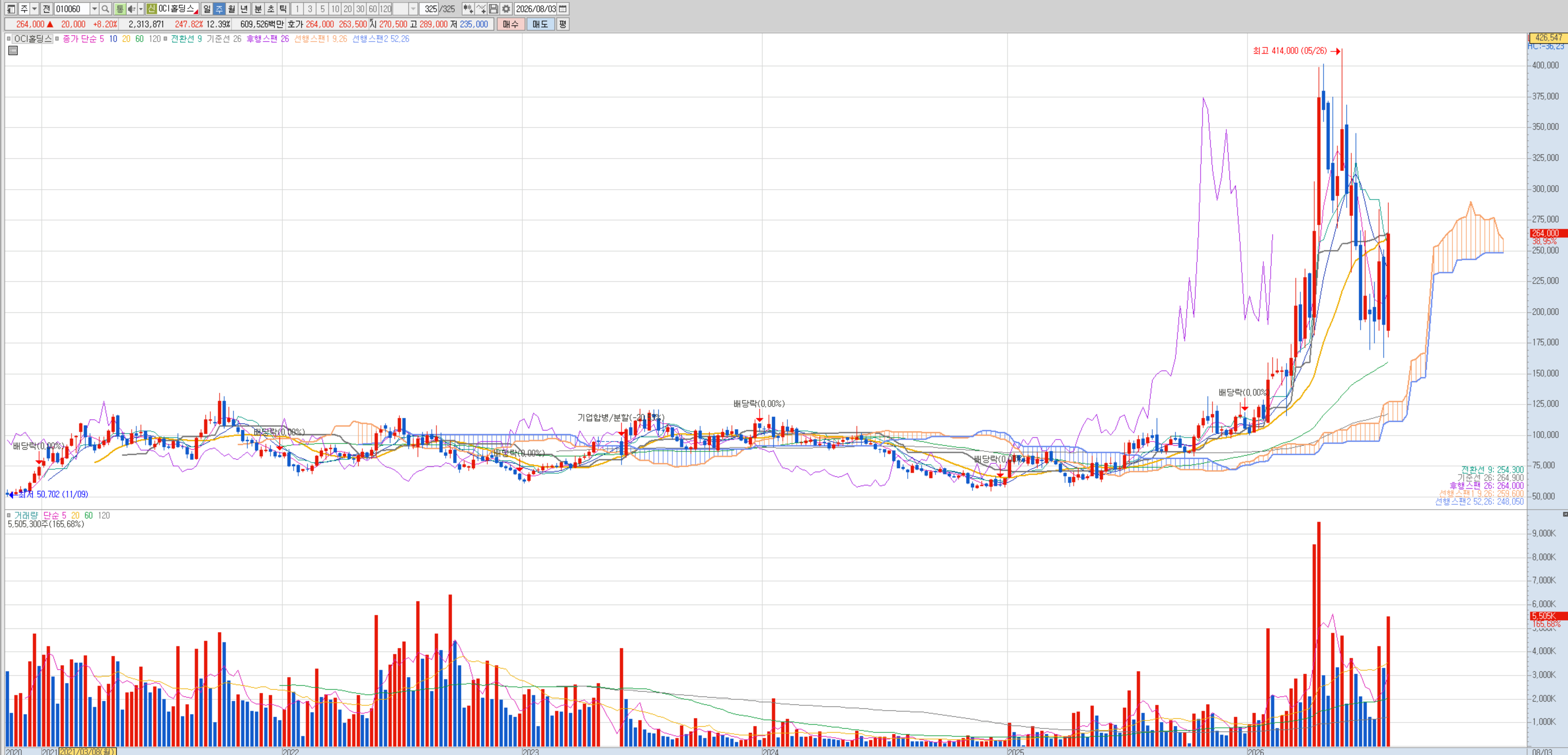
Task: Click the add indicator line icon
Action: 481,8
